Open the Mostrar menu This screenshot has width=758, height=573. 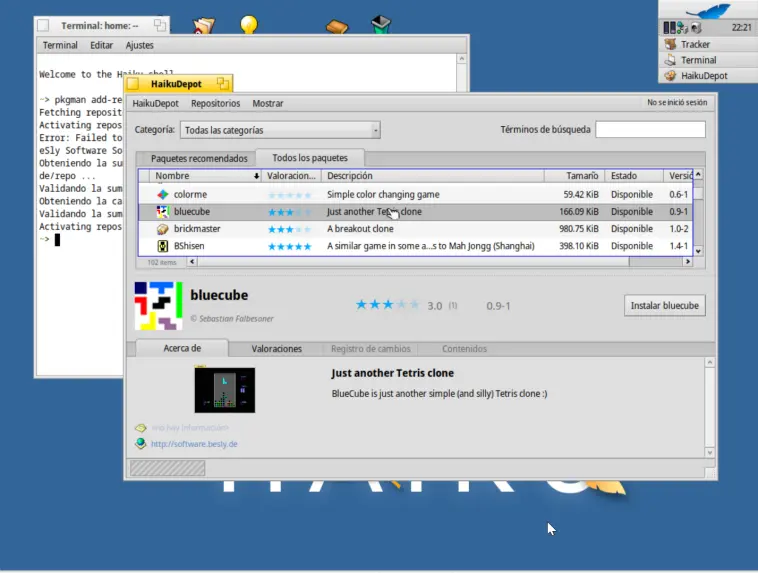268,103
